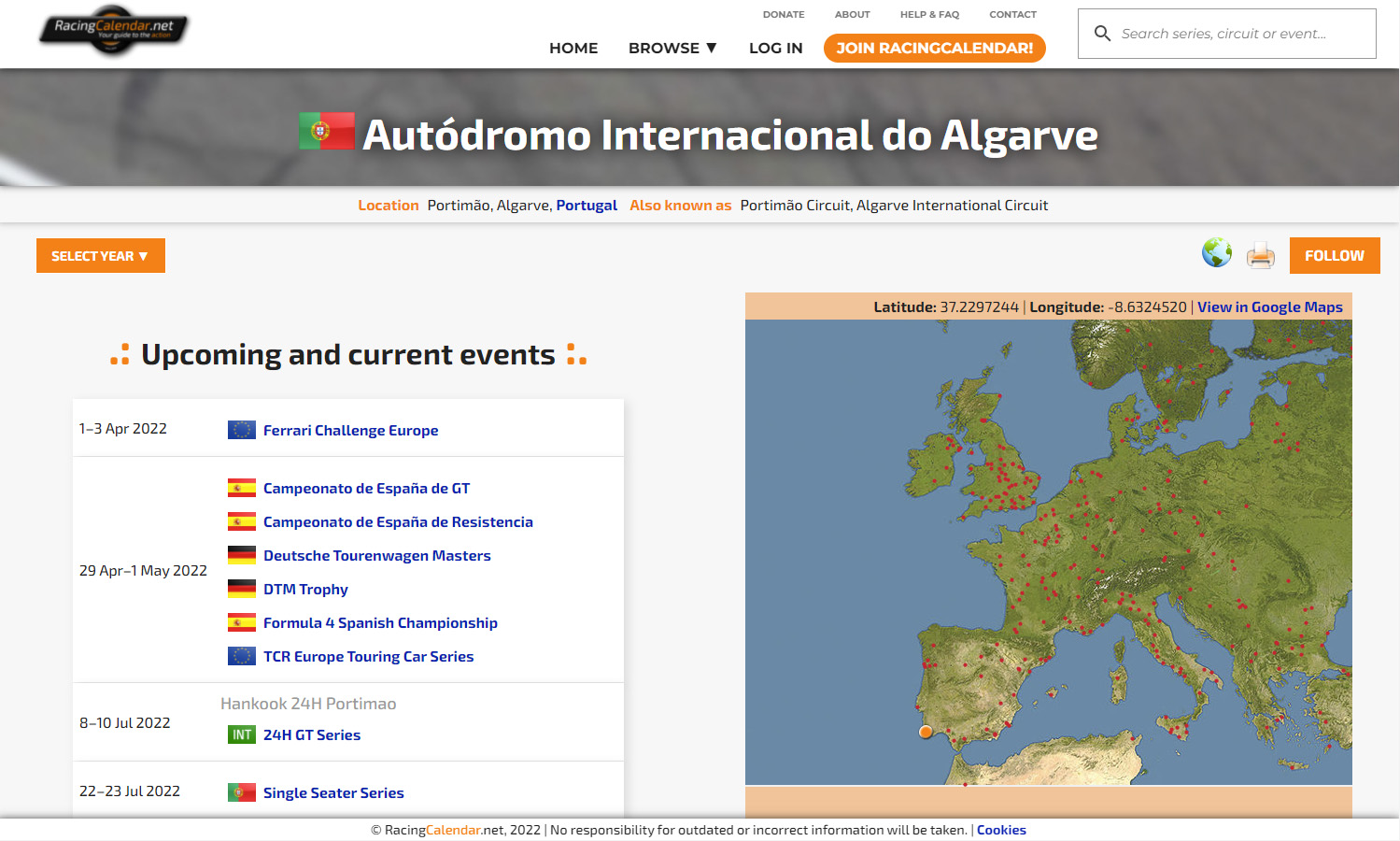
Task: Click Spain flag beside Formula 4 Spanish Championship
Action: 242,622
